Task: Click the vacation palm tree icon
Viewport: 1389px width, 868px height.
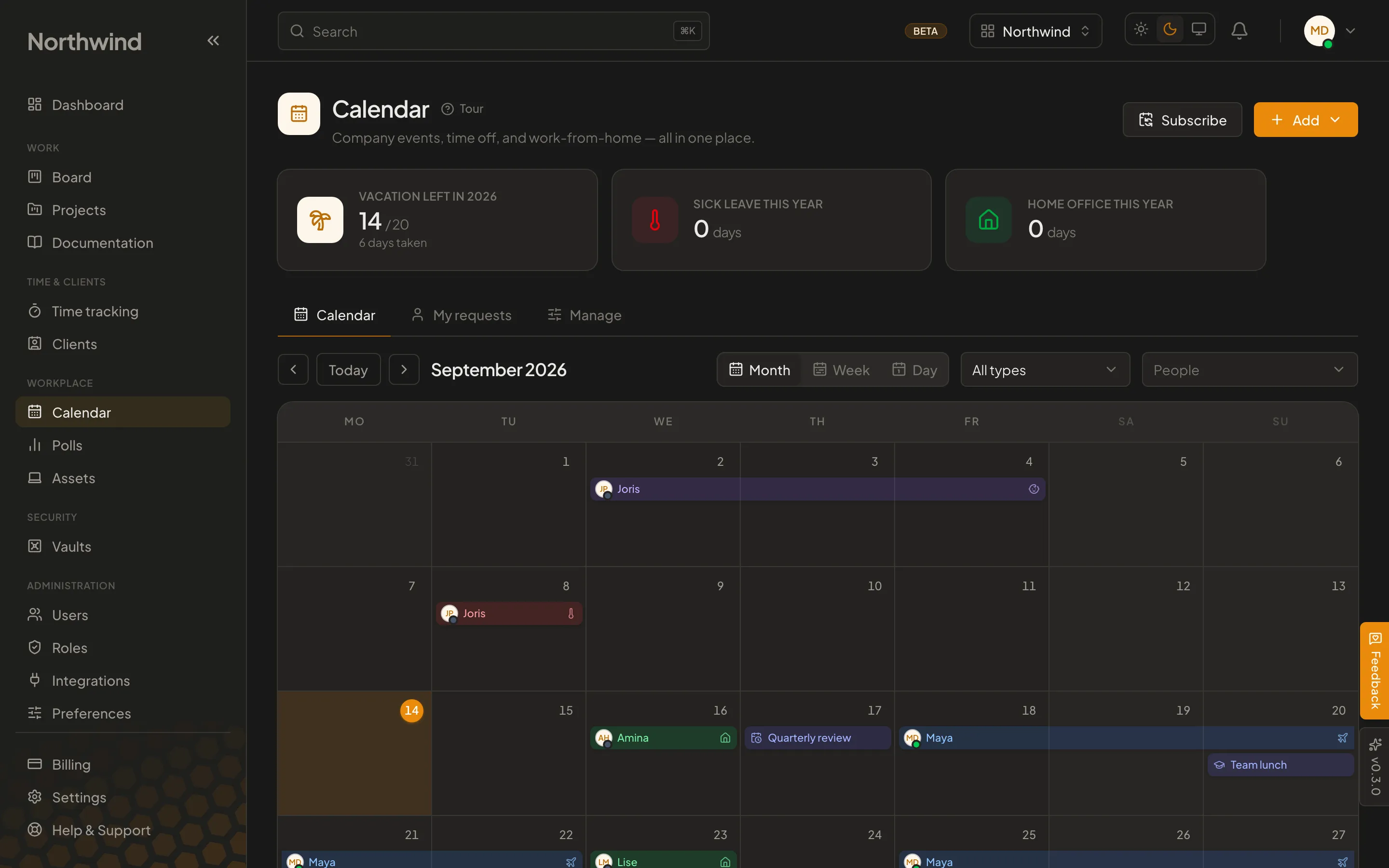Action: tap(320, 220)
